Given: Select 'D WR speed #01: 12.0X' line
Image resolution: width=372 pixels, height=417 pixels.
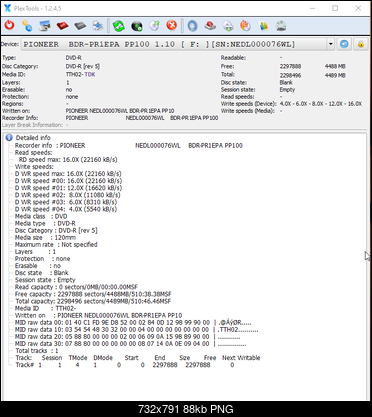Looking at the screenshot, I should click(x=68, y=188).
